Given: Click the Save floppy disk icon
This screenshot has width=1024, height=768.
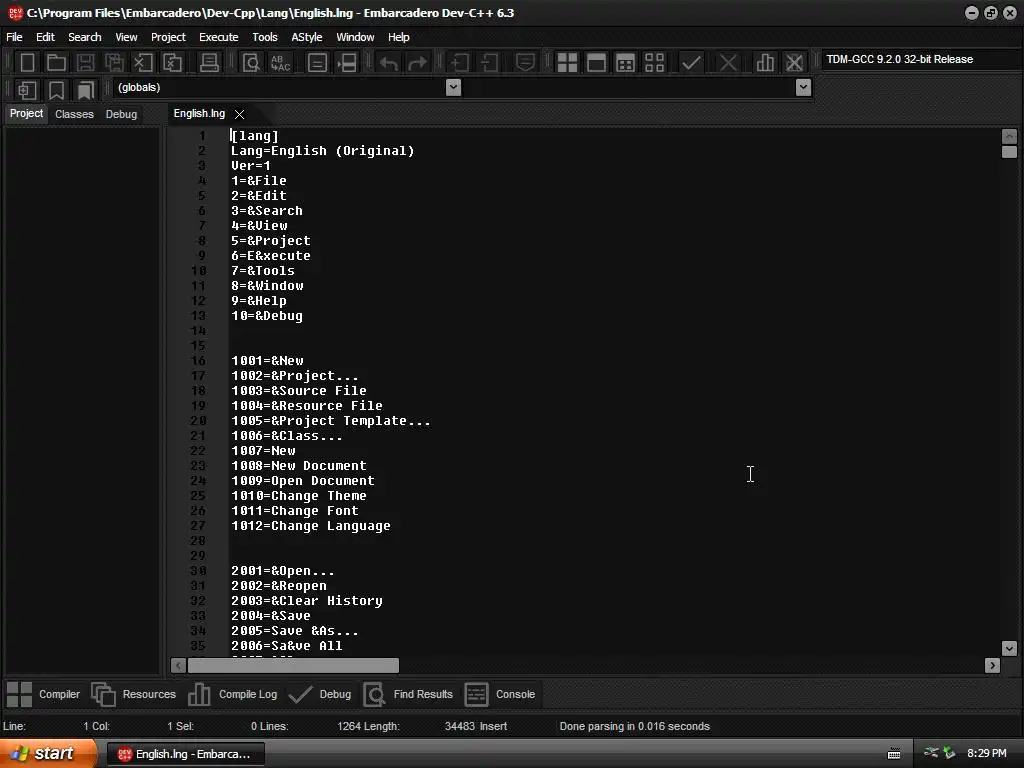Looking at the screenshot, I should click(85, 63).
